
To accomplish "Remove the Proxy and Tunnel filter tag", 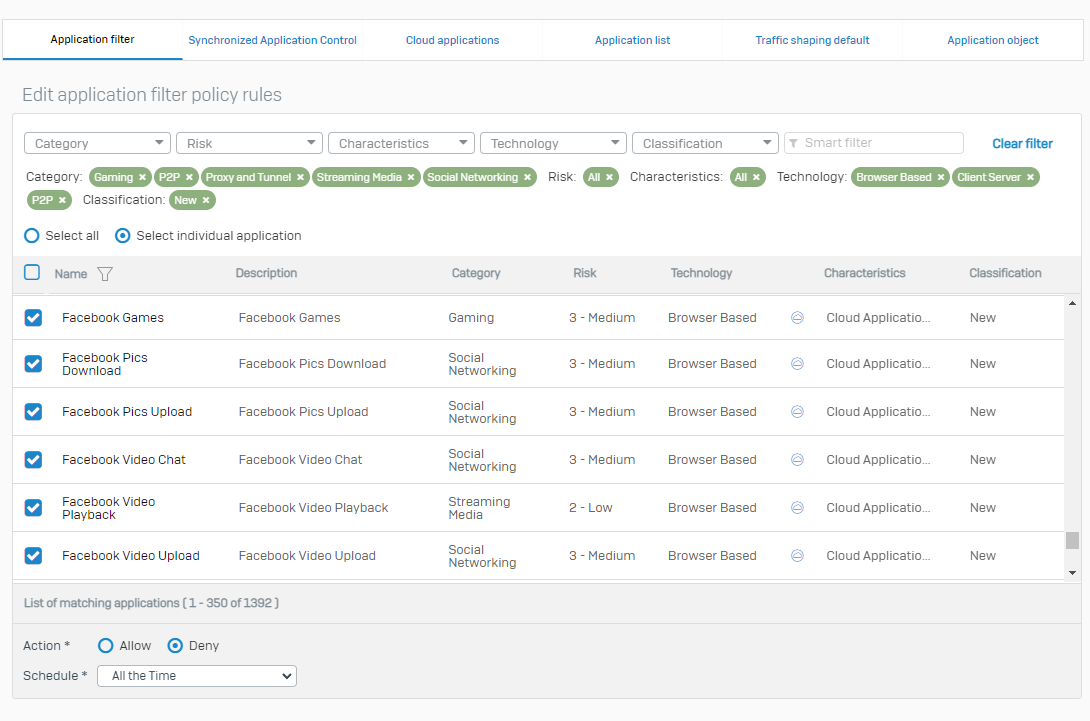I will tap(300, 177).
